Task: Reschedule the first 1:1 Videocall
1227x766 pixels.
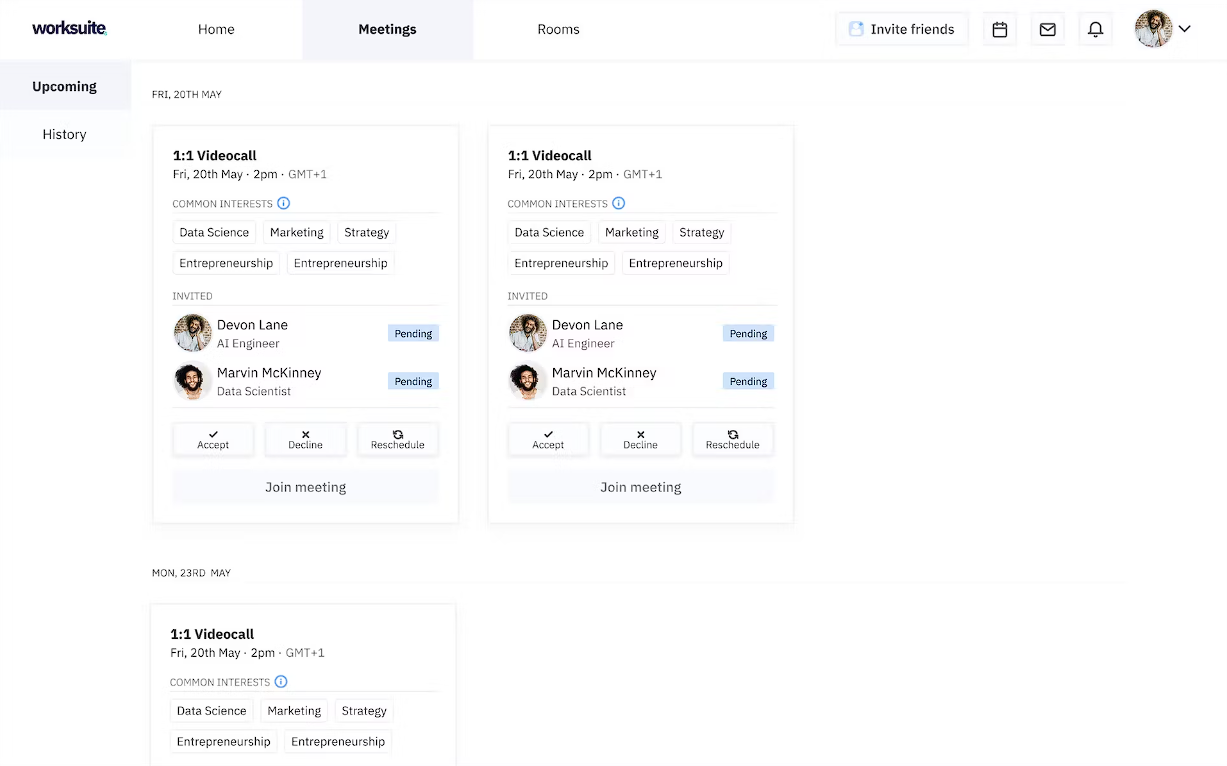Action: [x=397, y=440]
